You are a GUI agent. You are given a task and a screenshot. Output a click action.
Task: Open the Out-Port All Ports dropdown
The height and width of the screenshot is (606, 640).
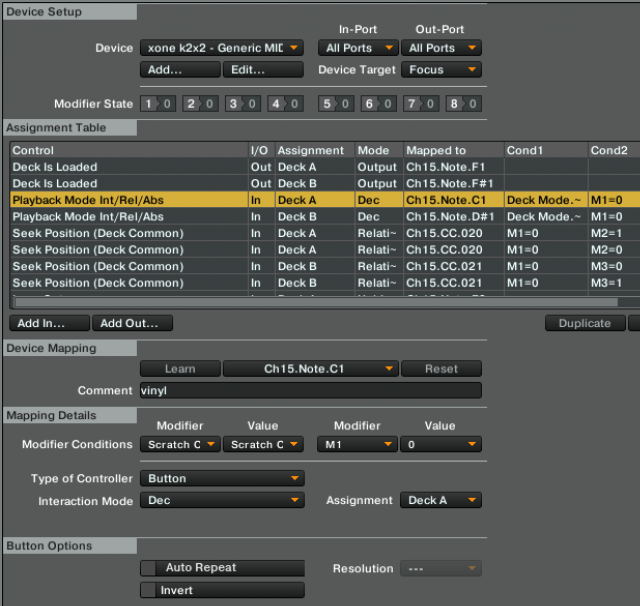[440, 48]
